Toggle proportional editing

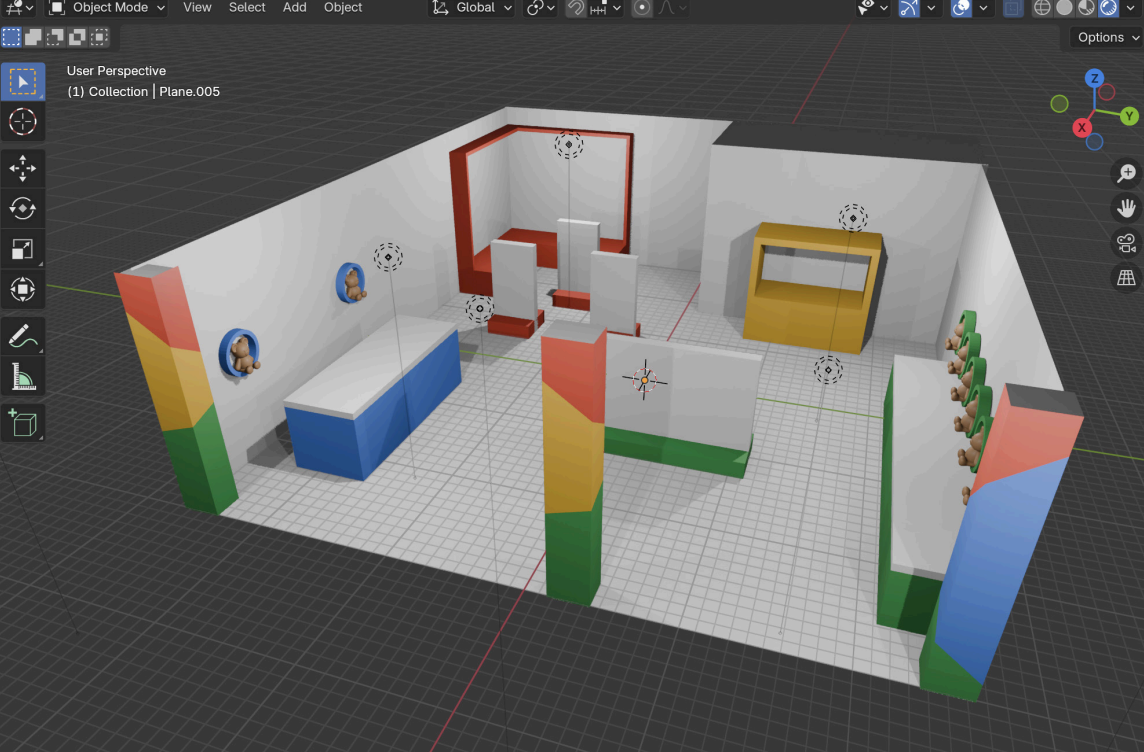641,7
